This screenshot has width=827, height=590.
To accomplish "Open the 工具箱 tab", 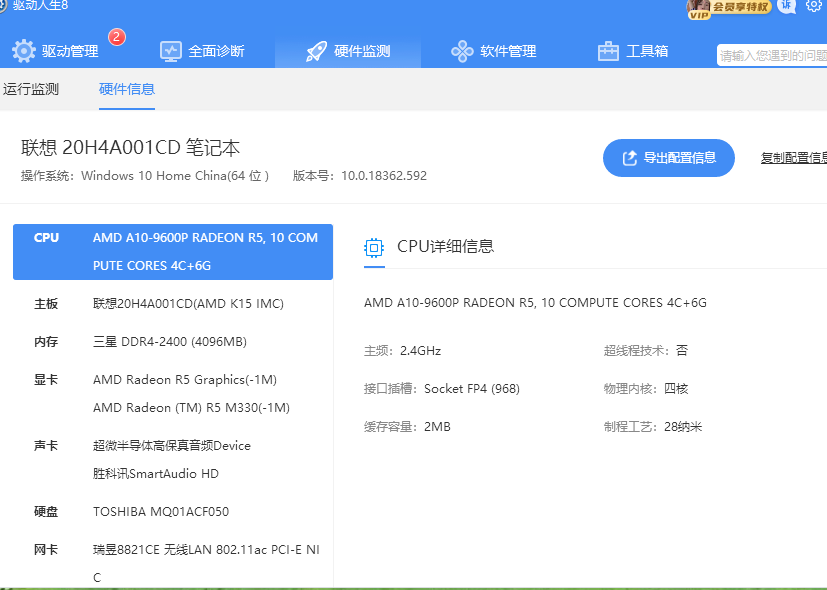I will point(633,51).
